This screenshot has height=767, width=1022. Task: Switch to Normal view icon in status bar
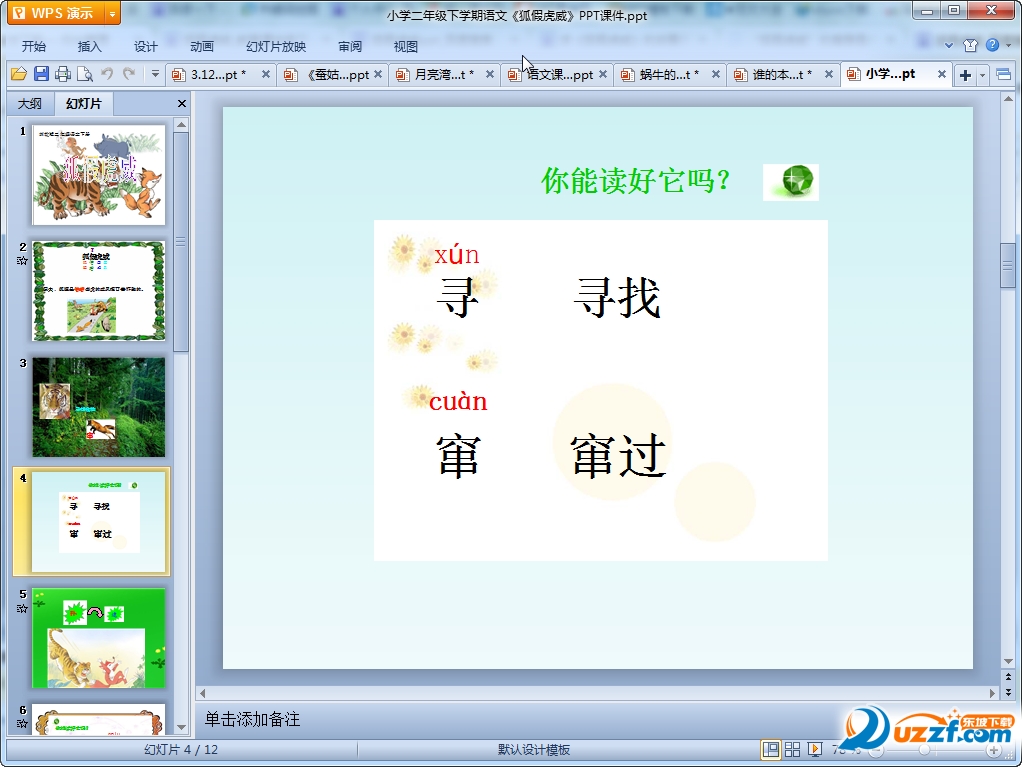tap(770, 749)
